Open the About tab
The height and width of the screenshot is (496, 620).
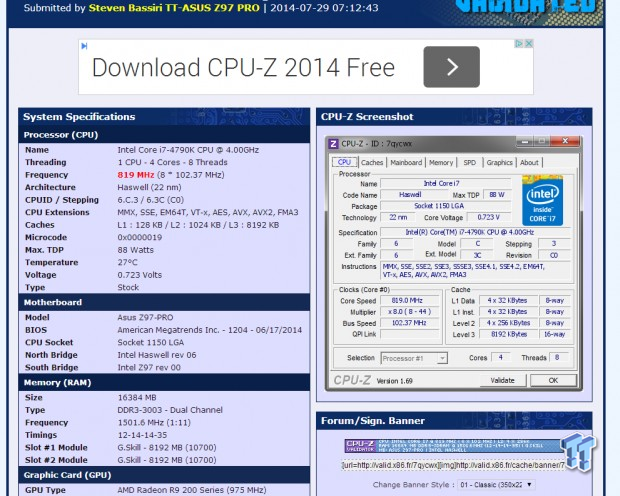[529, 163]
